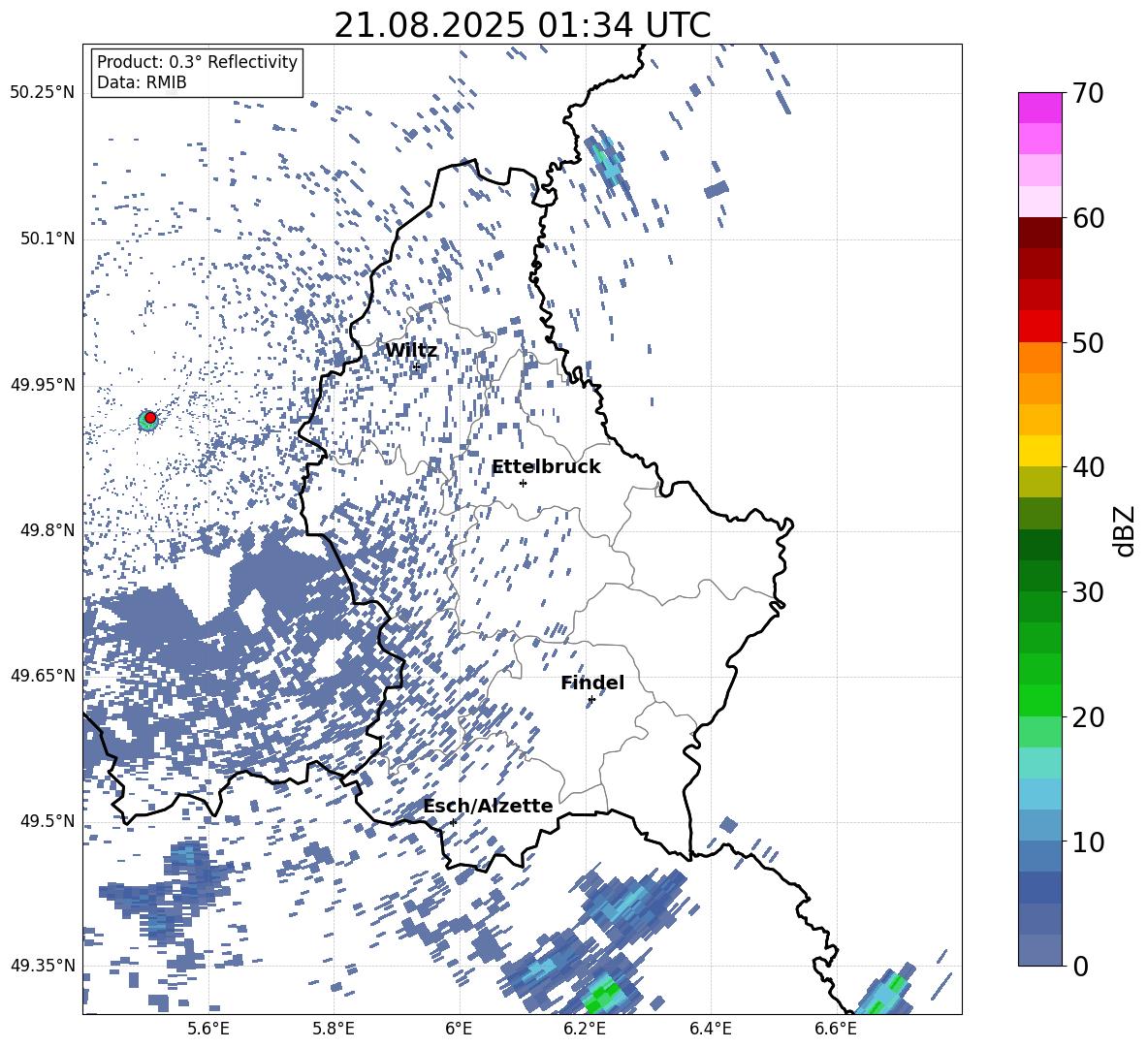Click the plot title '21.08.2025 01:34 UTC'
The height and width of the screenshot is (1048, 1148).
[522, 25]
